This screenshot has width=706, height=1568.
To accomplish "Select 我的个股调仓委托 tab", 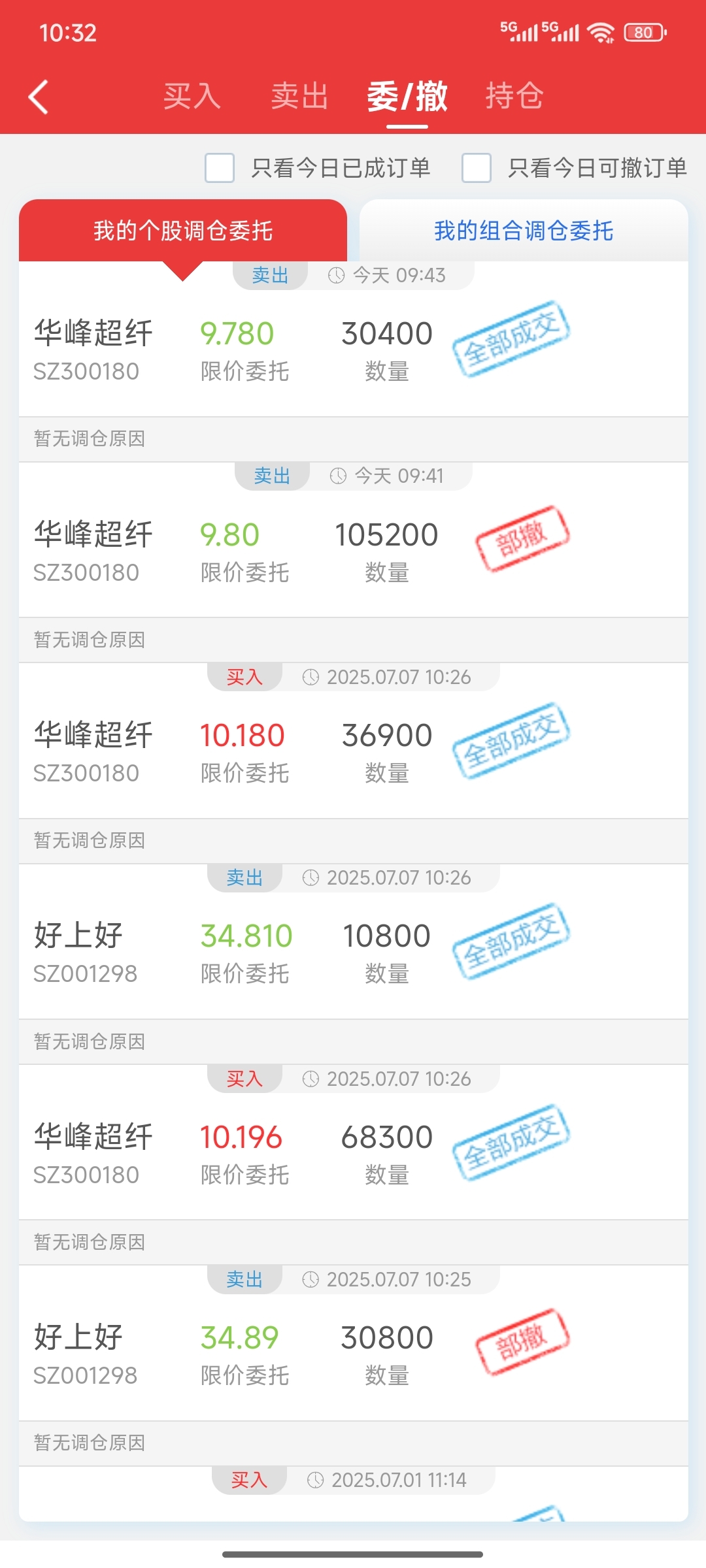I will pos(183,231).
